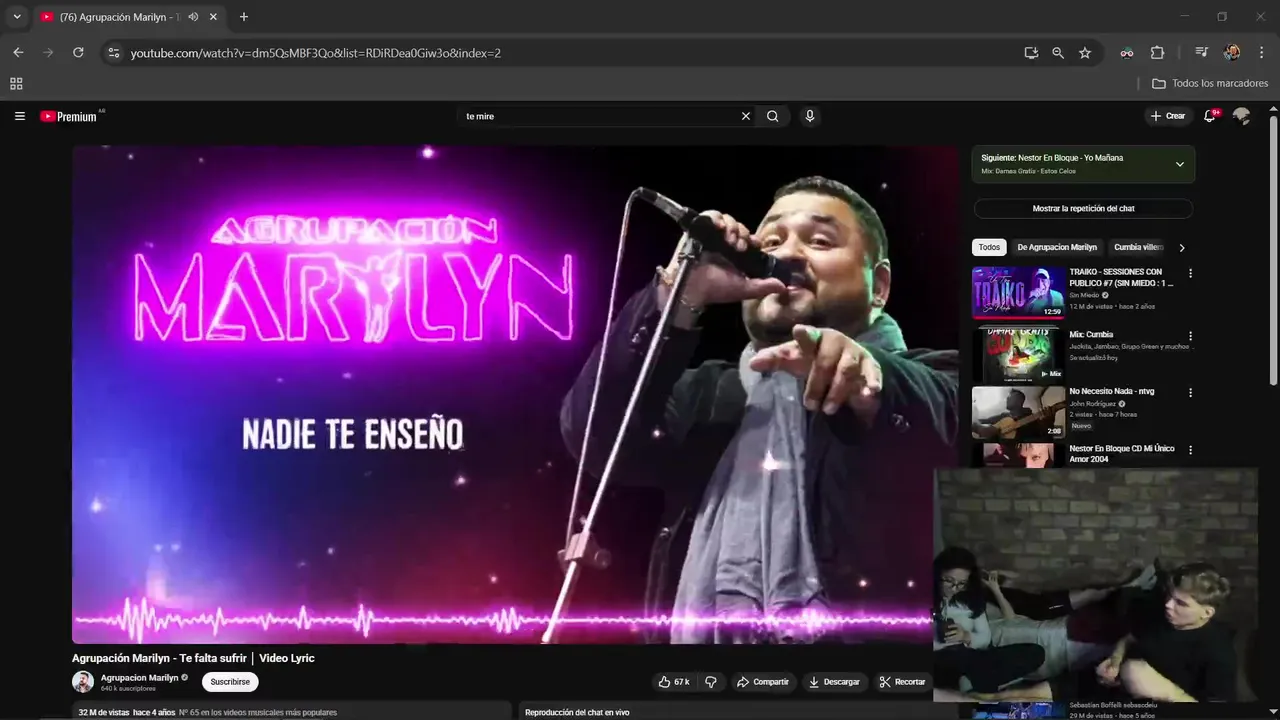Go to YouTube Premium home logo
Screen dimensions: 1280x720
pyautogui.click(x=70, y=116)
